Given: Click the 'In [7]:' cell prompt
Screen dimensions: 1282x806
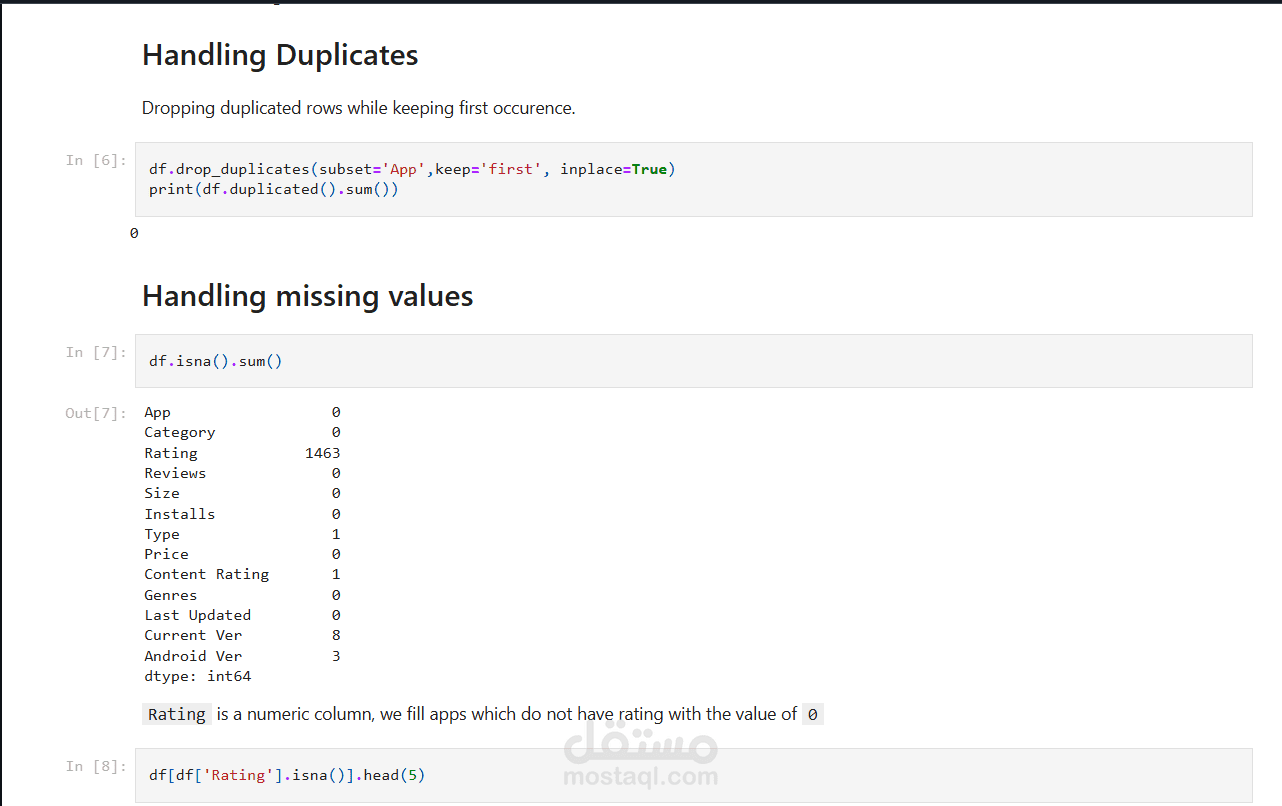Looking at the screenshot, I should click(x=96, y=352).
